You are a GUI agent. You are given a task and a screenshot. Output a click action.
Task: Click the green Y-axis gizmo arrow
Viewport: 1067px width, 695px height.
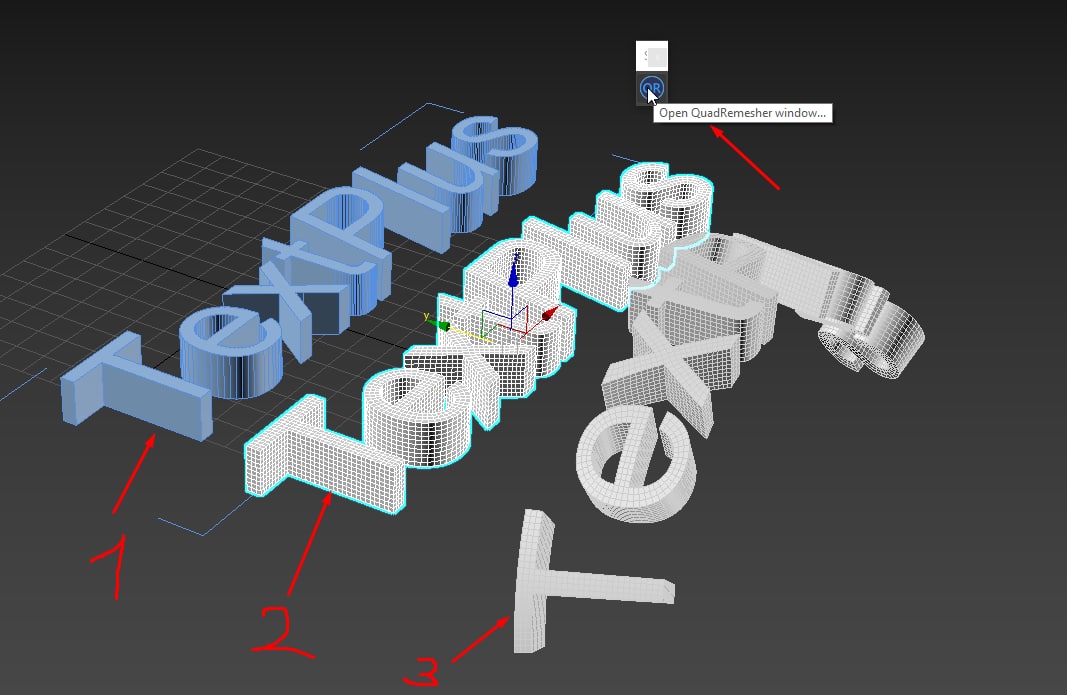(x=442, y=326)
